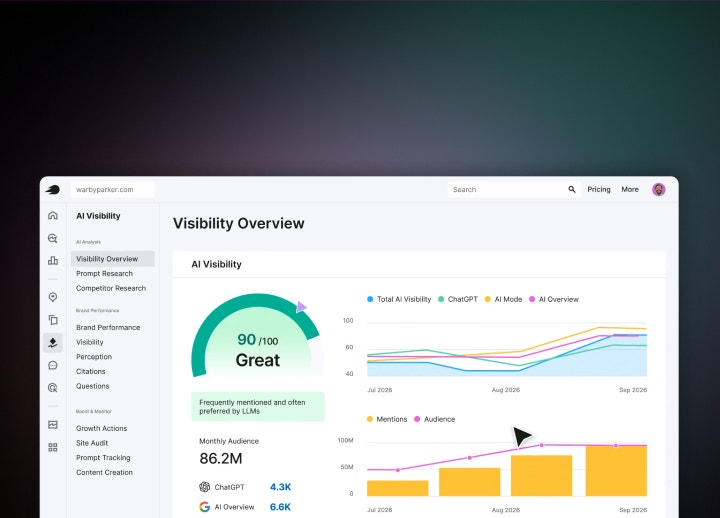Viewport: 720px width, 518px height.
Task: Select Competitor Research from sidebar menu
Action: 110,288
